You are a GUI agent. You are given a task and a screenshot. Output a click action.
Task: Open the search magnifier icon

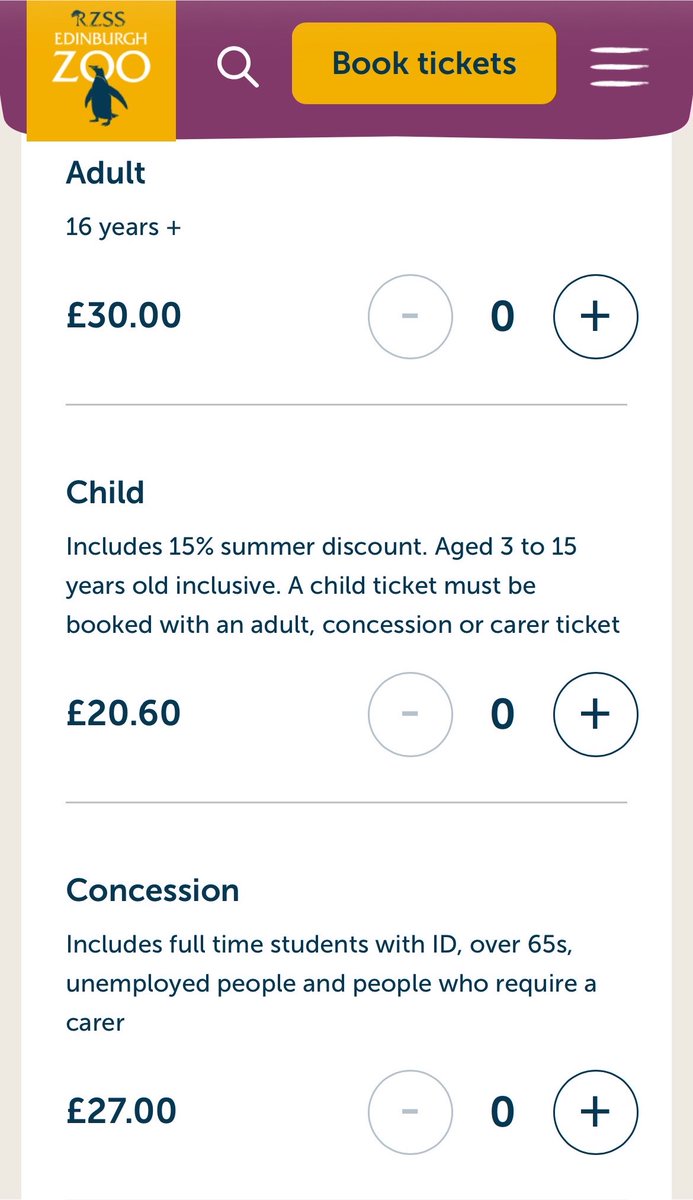(238, 66)
